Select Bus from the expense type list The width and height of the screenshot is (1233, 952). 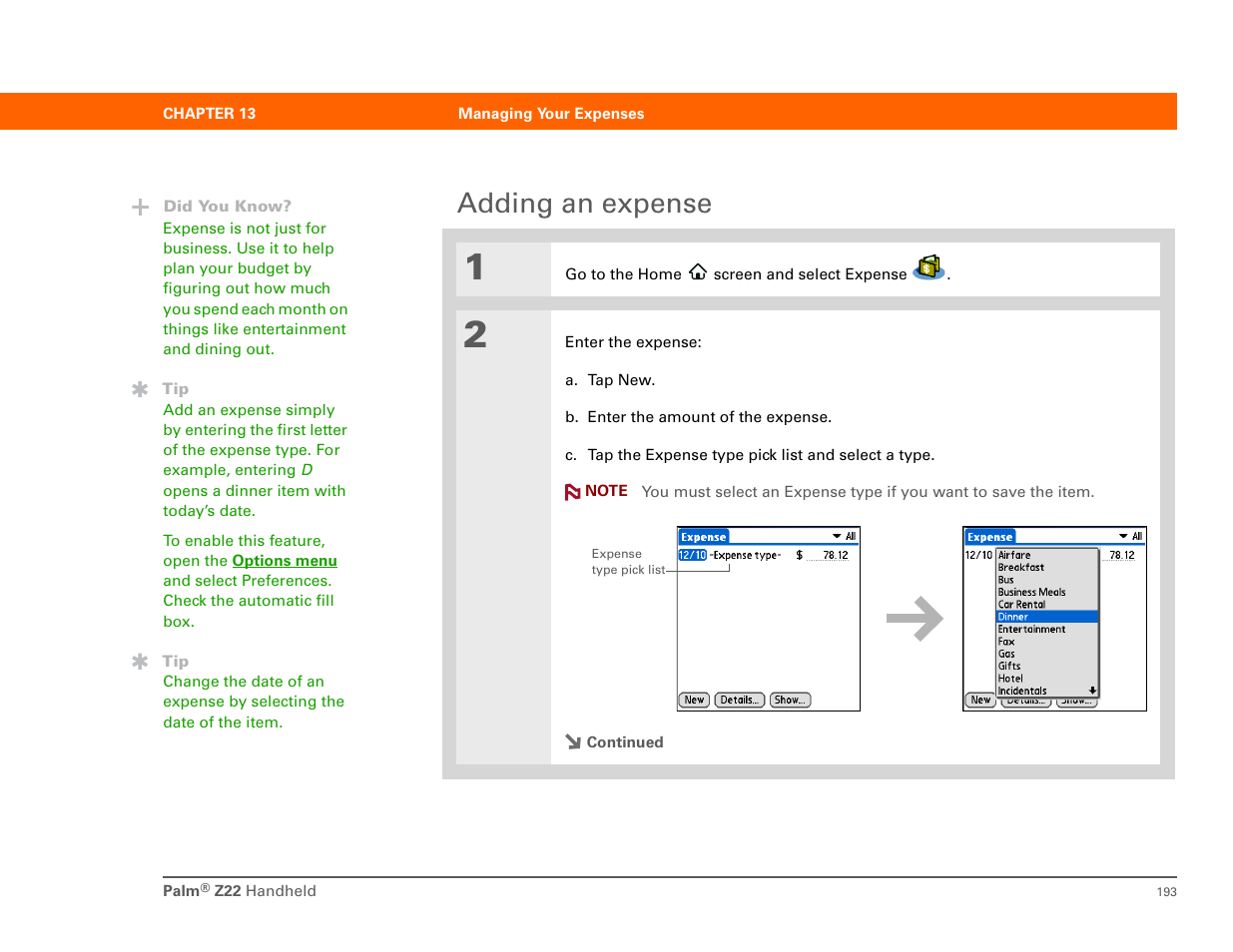coord(1047,580)
